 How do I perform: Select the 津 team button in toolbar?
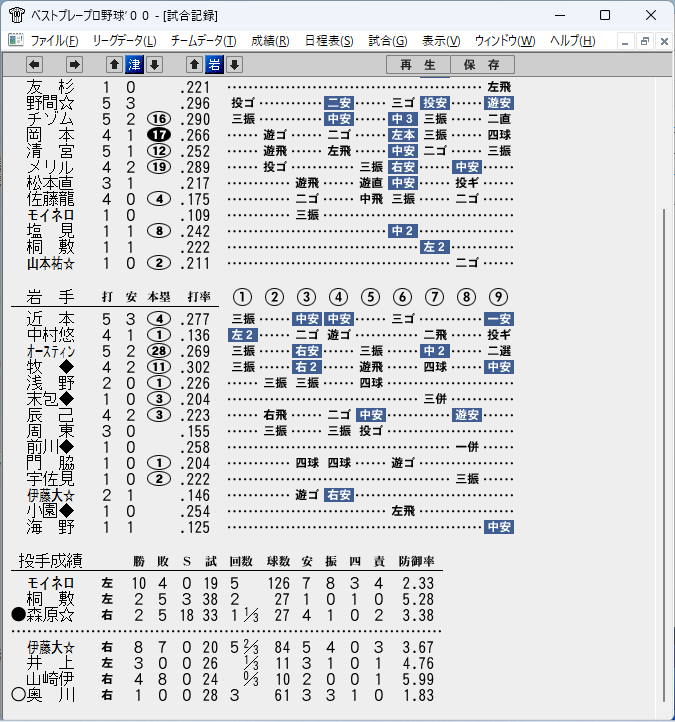coord(134,64)
